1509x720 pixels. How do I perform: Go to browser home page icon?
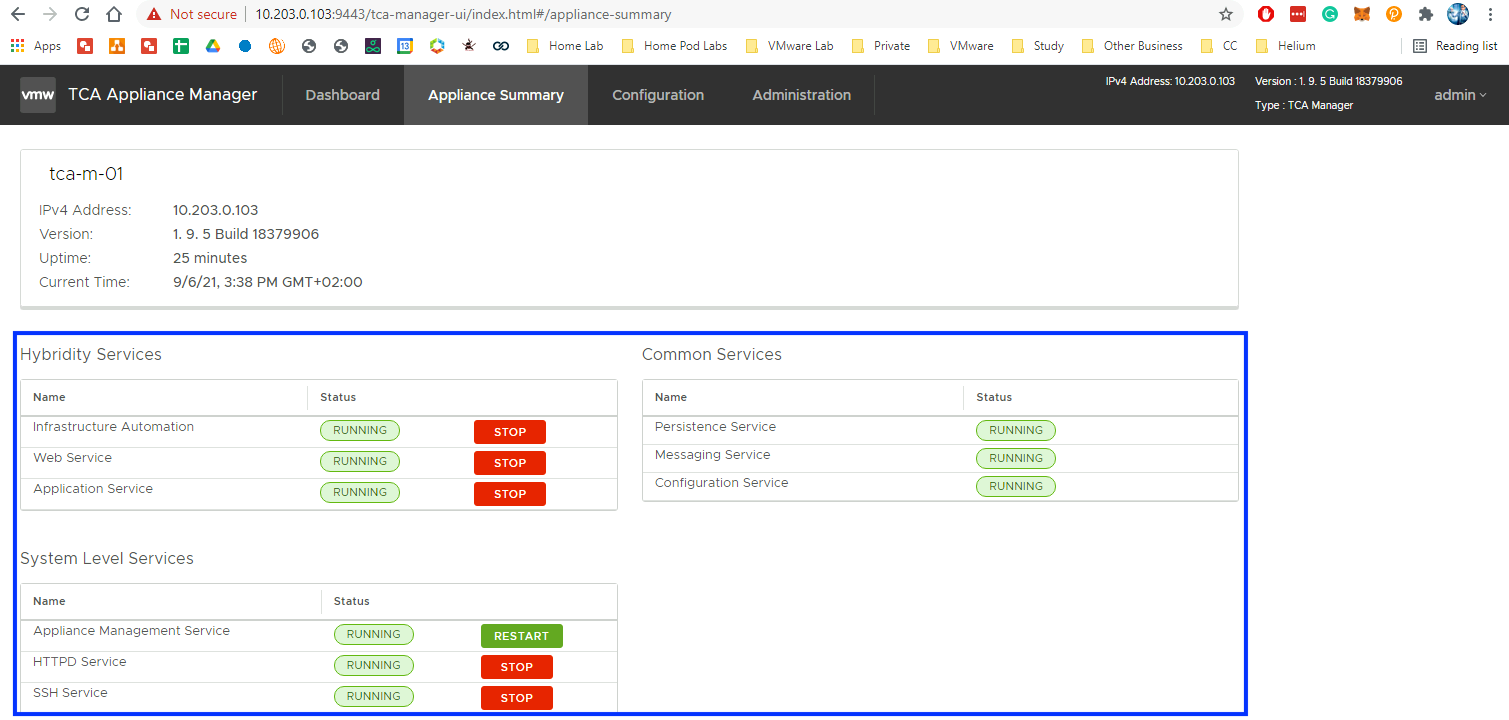pyautogui.click(x=114, y=15)
